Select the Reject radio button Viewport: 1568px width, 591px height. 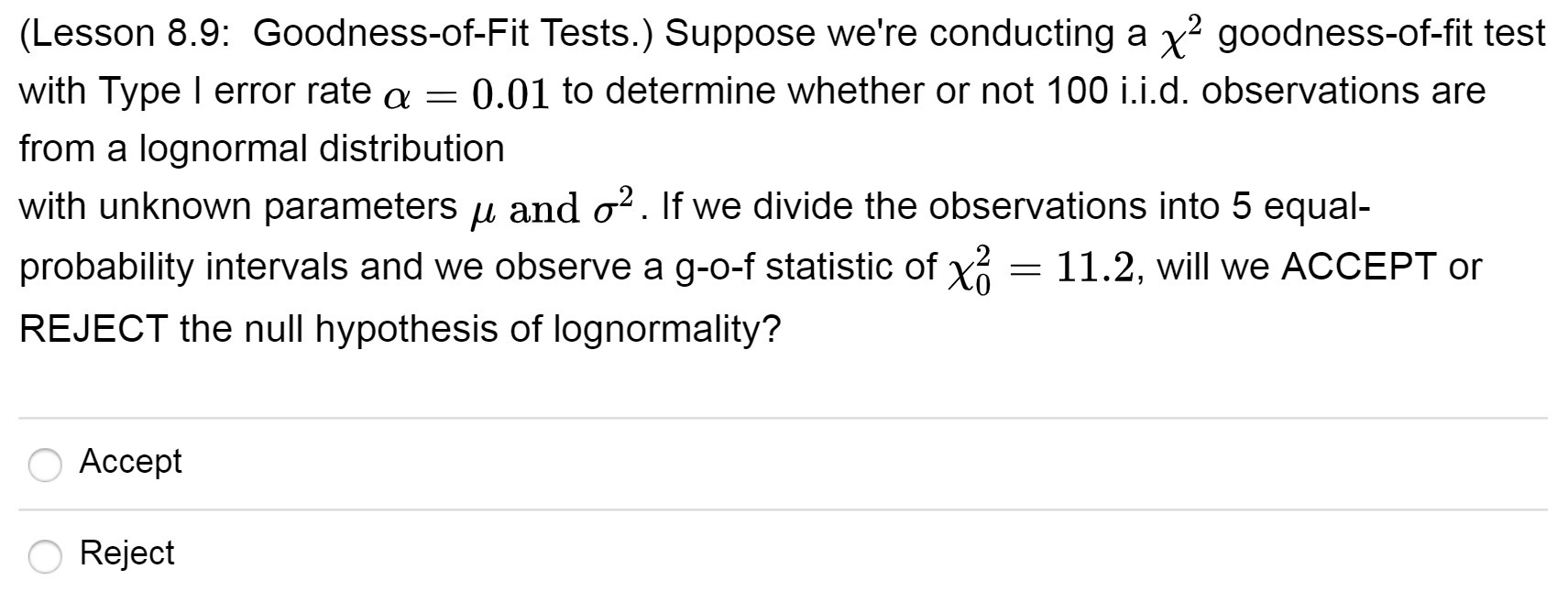[x=45, y=557]
